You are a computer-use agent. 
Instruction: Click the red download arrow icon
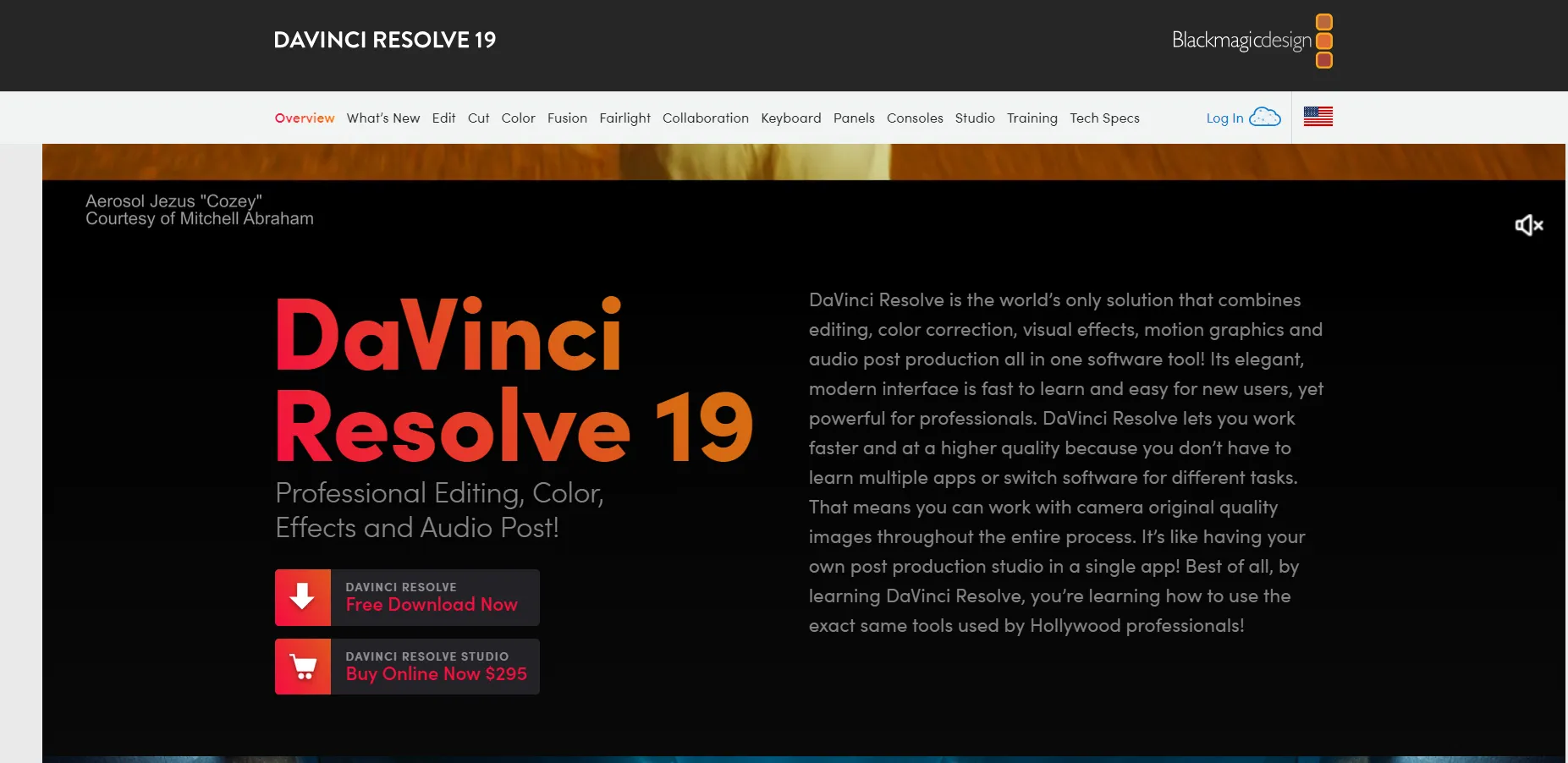point(303,597)
